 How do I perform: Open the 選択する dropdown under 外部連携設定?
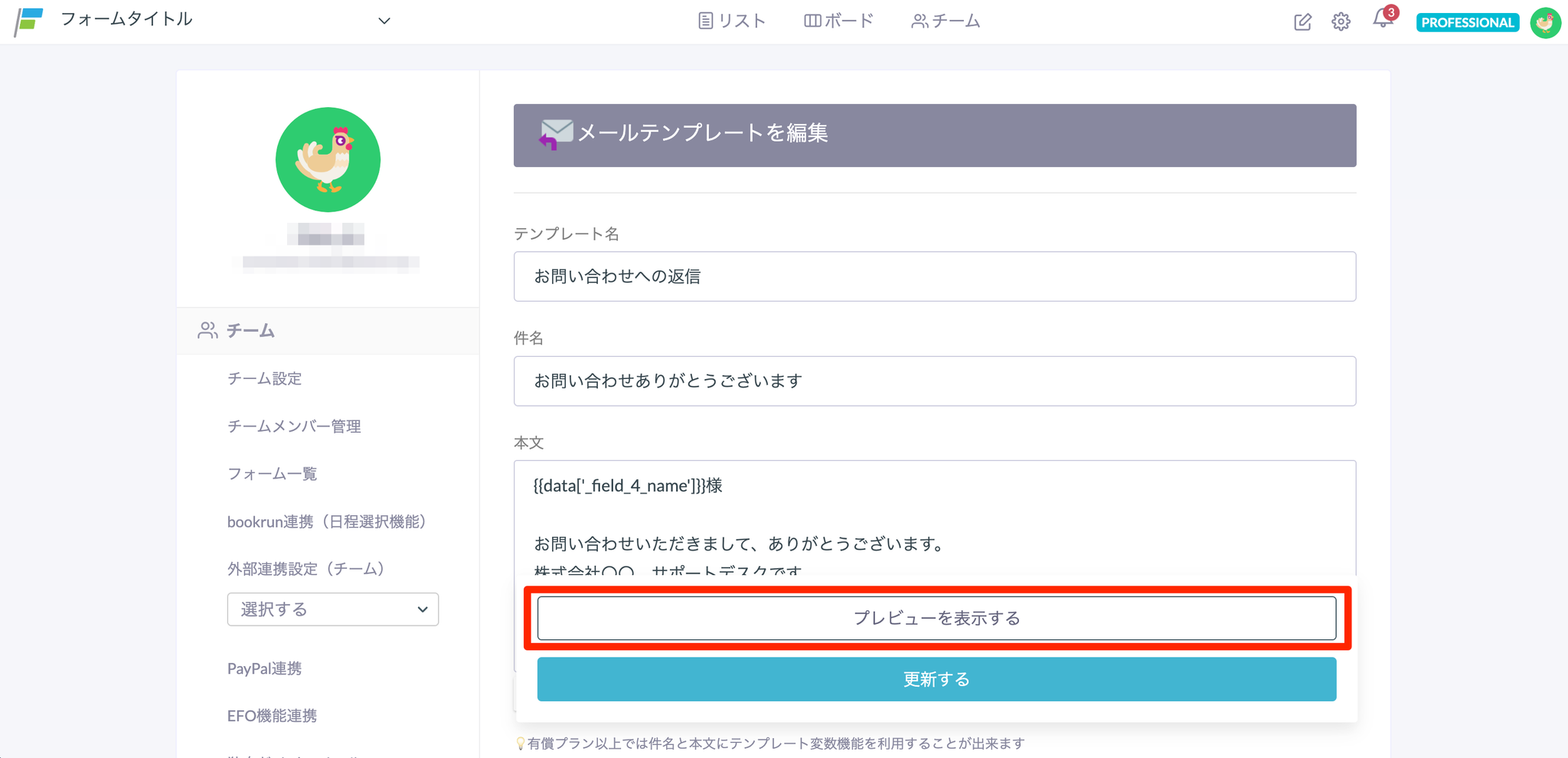point(332,609)
